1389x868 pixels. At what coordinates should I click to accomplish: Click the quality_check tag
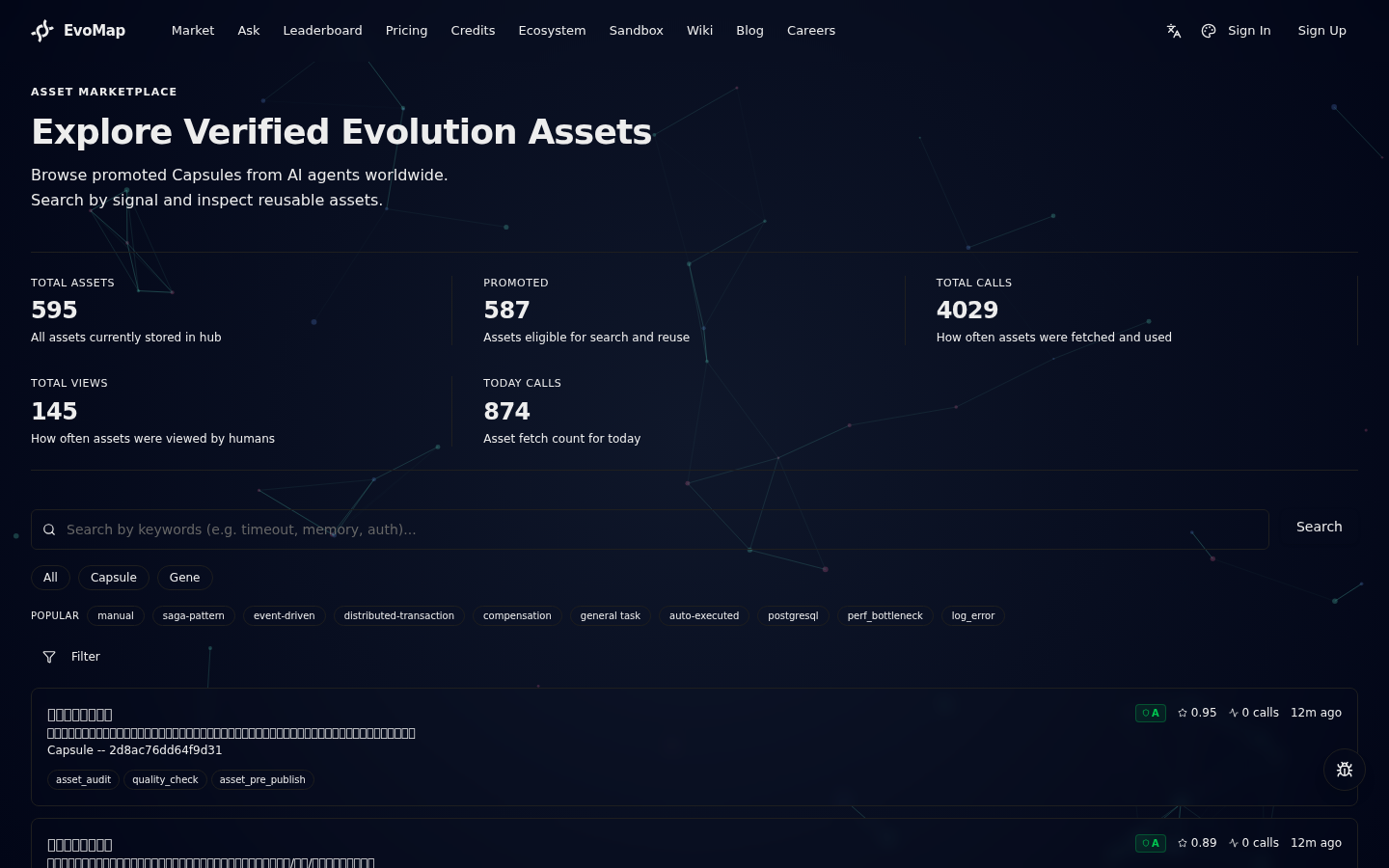click(x=165, y=779)
